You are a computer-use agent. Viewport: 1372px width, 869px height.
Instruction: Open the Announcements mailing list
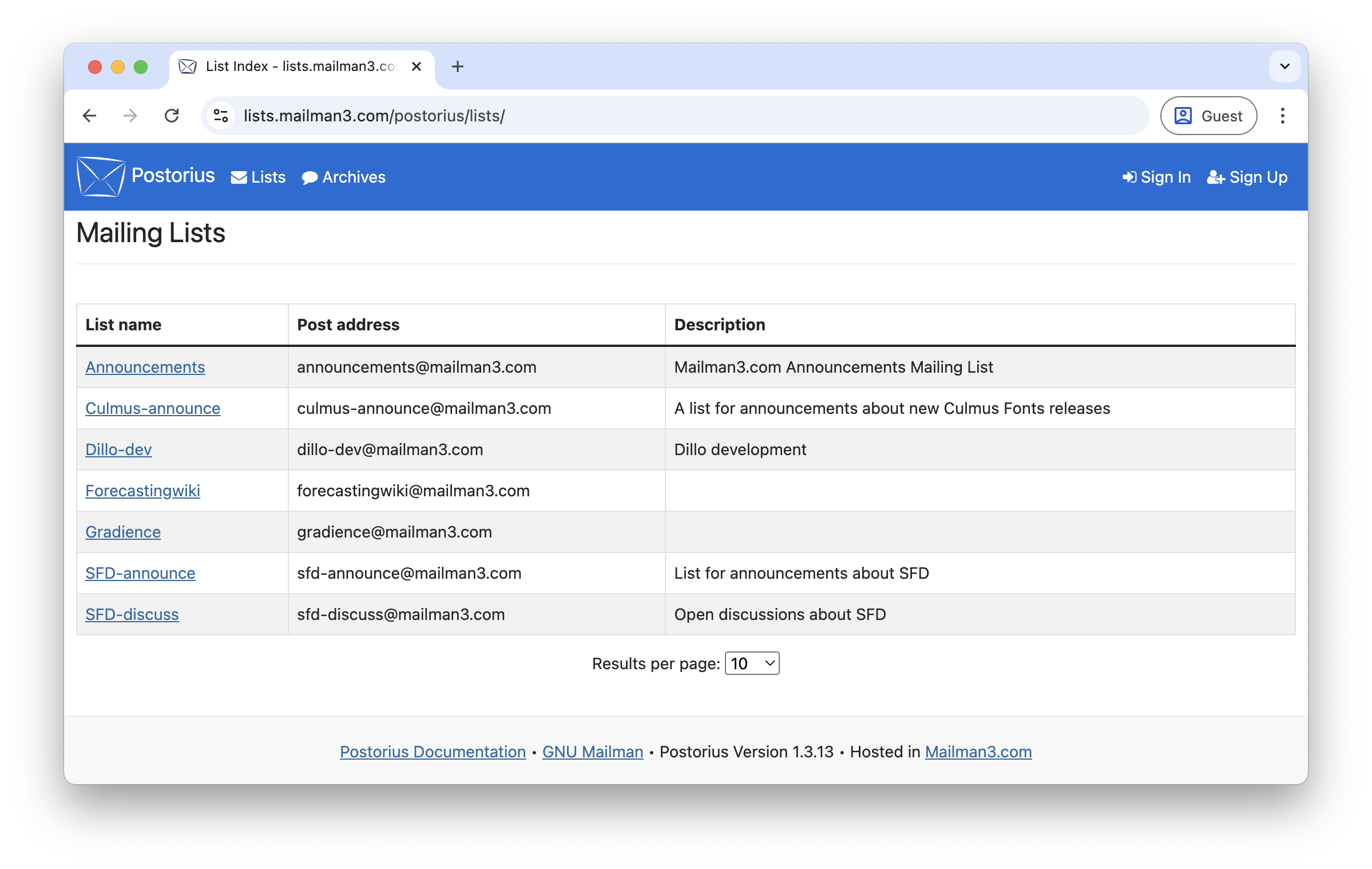pyautogui.click(x=145, y=367)
